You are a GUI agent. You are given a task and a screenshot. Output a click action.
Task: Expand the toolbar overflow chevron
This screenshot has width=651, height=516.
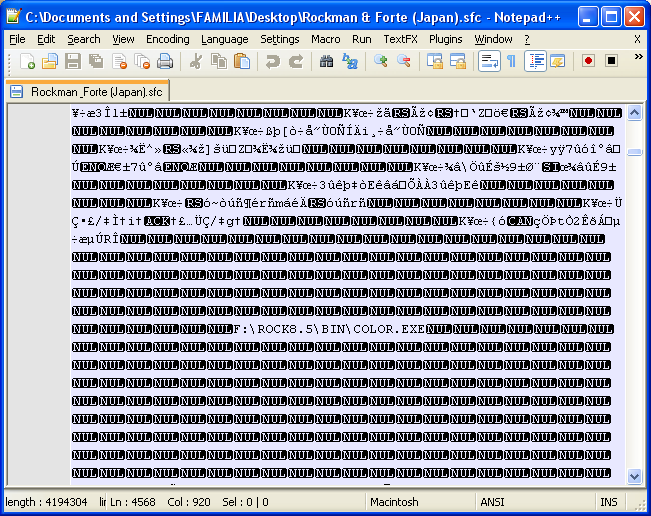pos(639,56)
